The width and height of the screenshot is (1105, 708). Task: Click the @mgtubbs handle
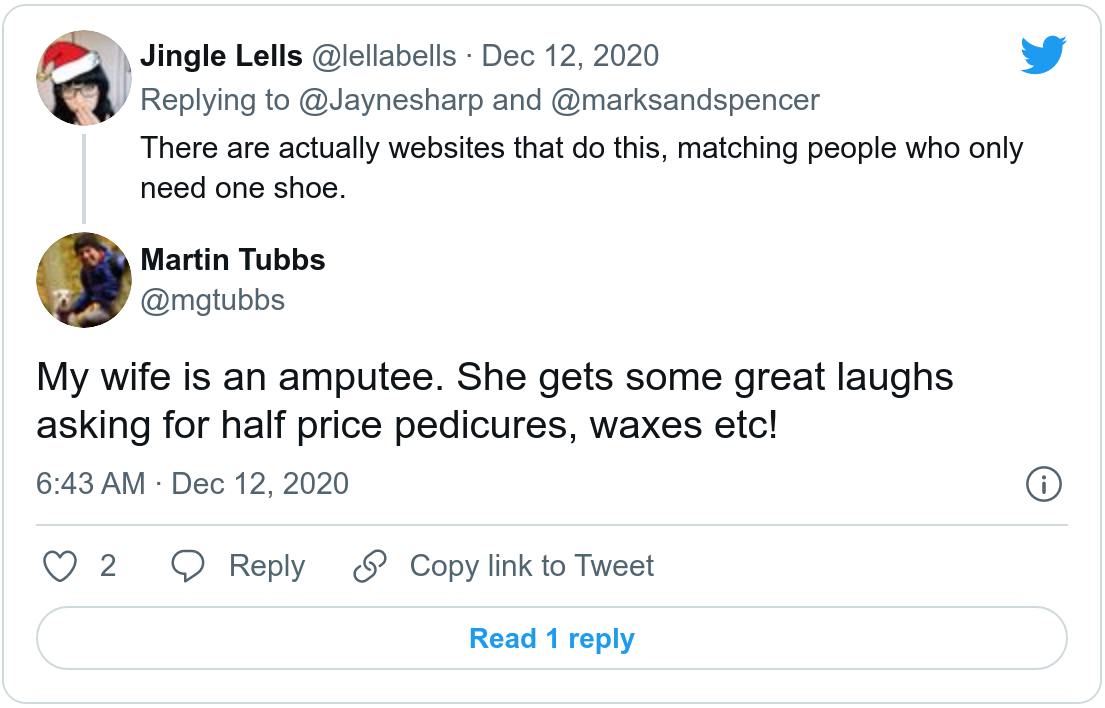212,300
